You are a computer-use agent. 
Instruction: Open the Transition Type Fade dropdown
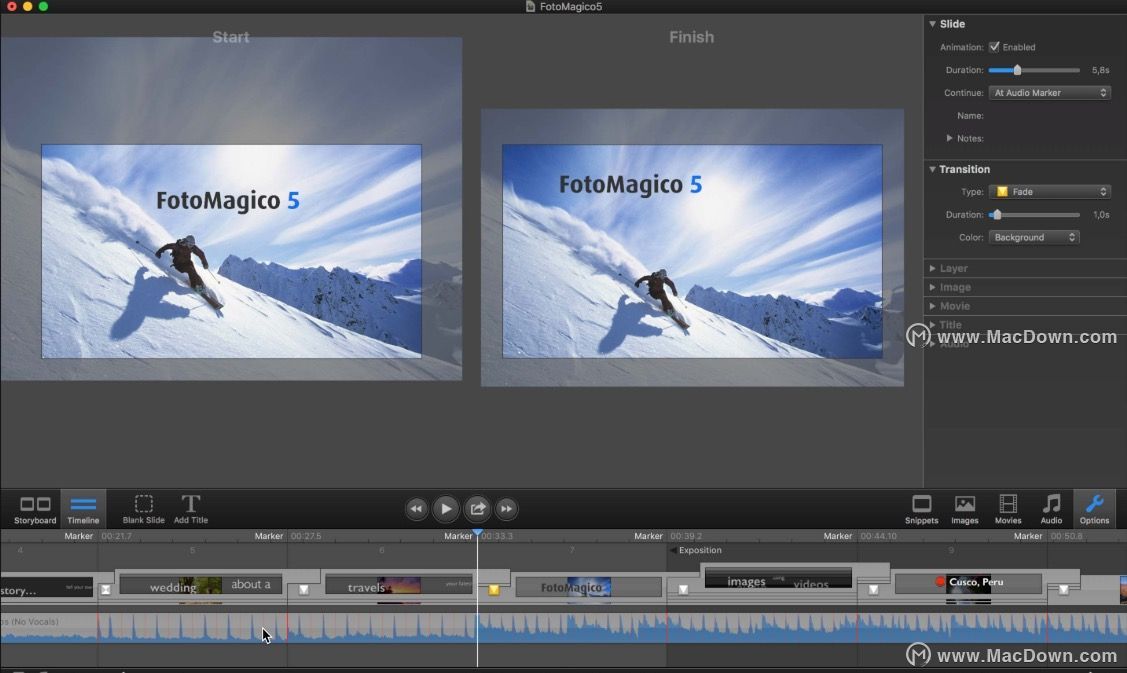click(x=1049, y=192)
